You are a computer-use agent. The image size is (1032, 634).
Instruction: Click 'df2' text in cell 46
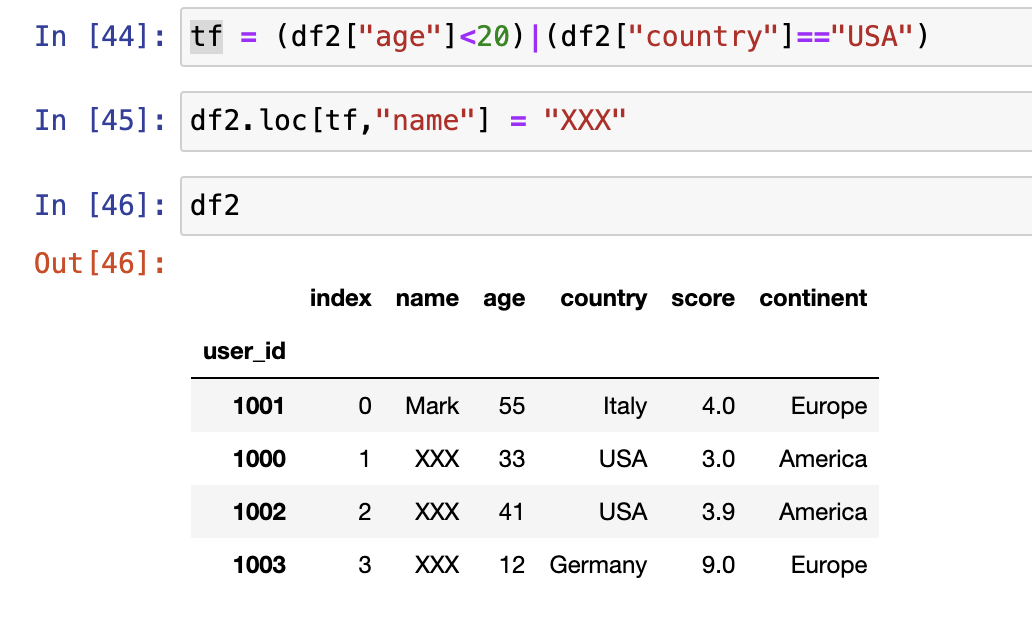click(x=215, y=205)
